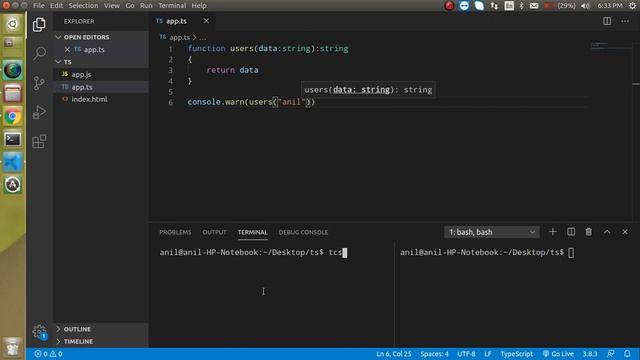Click Go Live in the status bar
The image size is (640, 360).
558,354
